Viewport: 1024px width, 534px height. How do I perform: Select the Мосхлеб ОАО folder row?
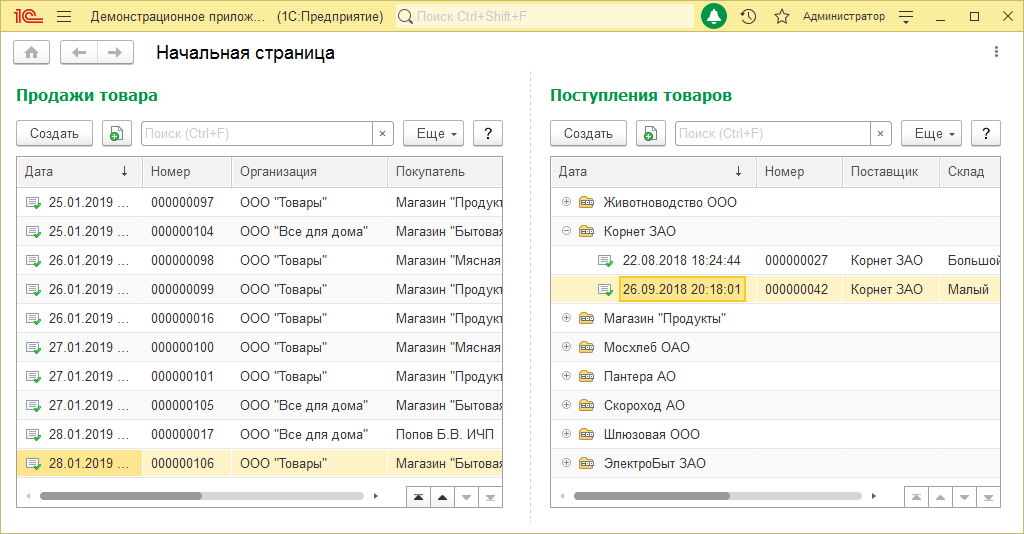coord(775,347)
